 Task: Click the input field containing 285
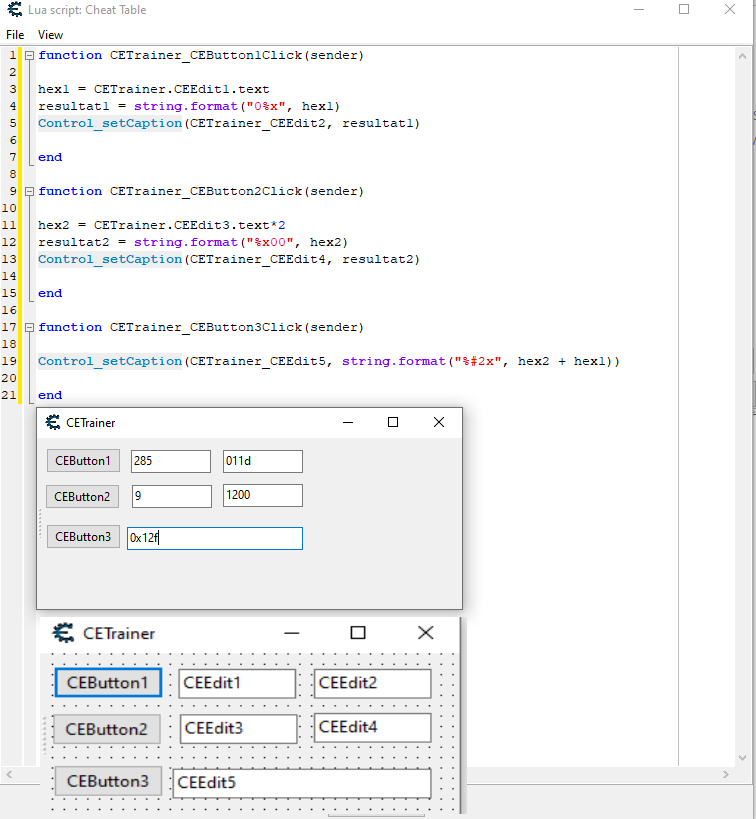tap(171, 461)
